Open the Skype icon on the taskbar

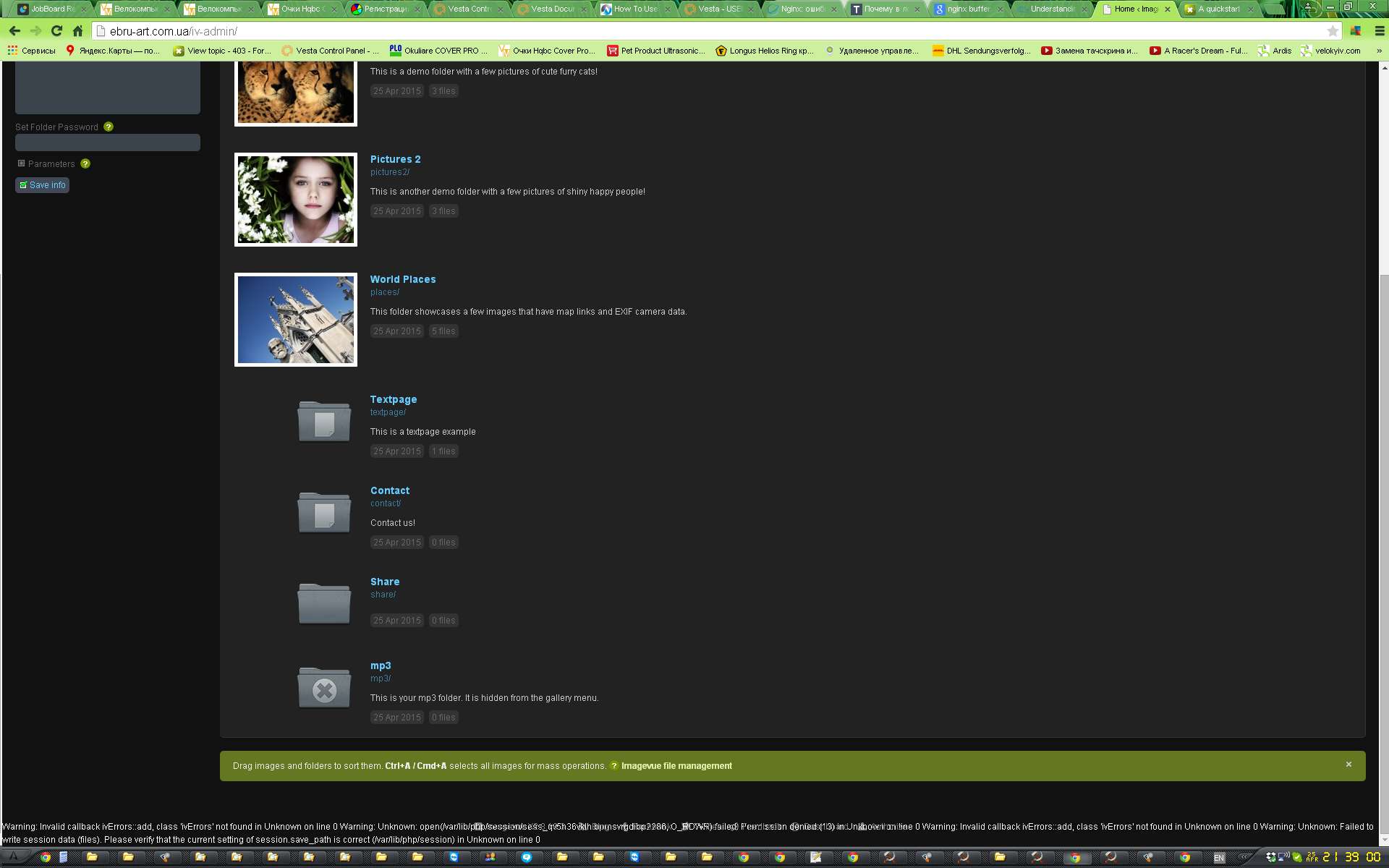(x=526, y=857)
